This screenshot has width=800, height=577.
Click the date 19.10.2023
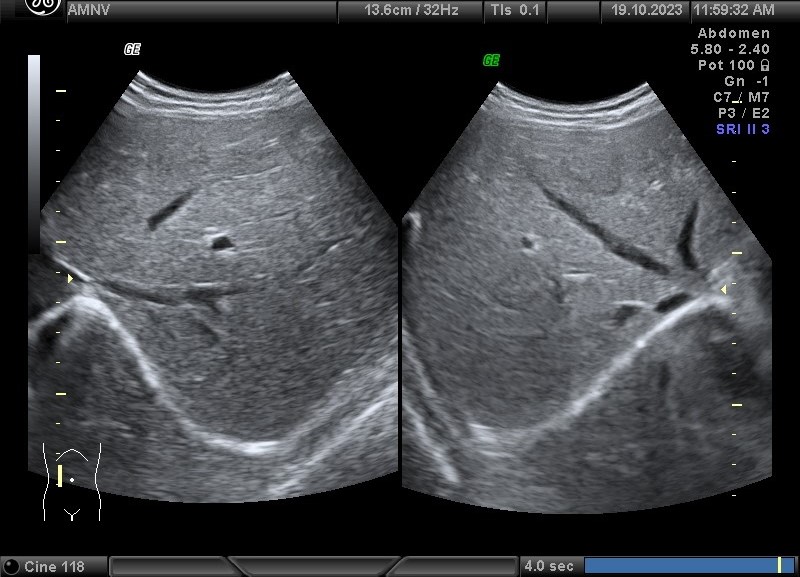[x=646, y=10]
